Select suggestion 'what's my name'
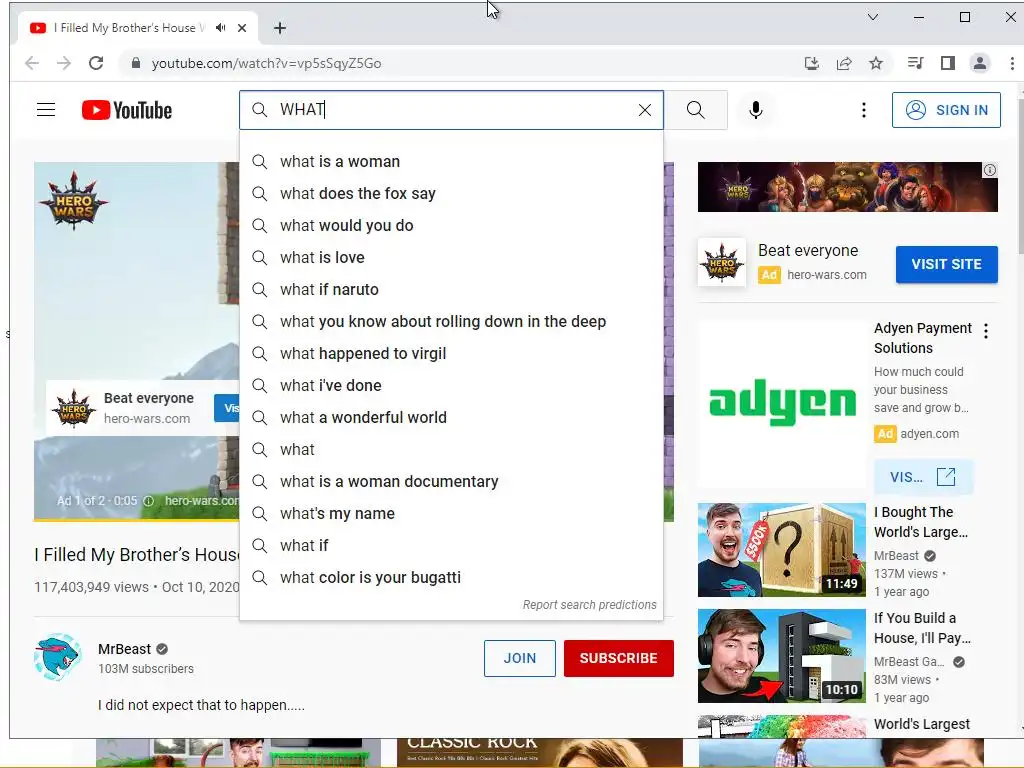 point(451,513)
